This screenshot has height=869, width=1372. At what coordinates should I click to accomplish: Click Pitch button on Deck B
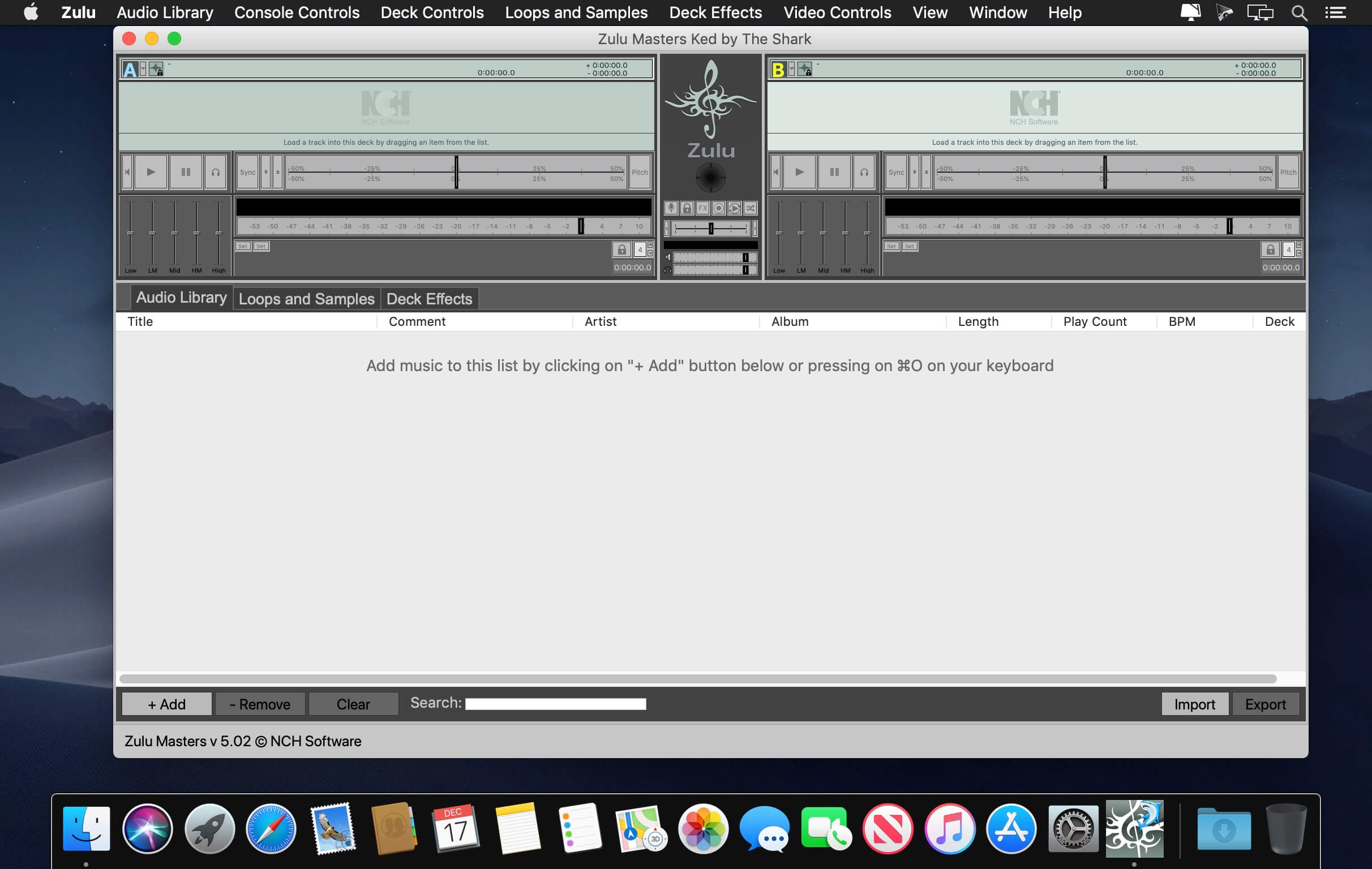coord(1288,172)
